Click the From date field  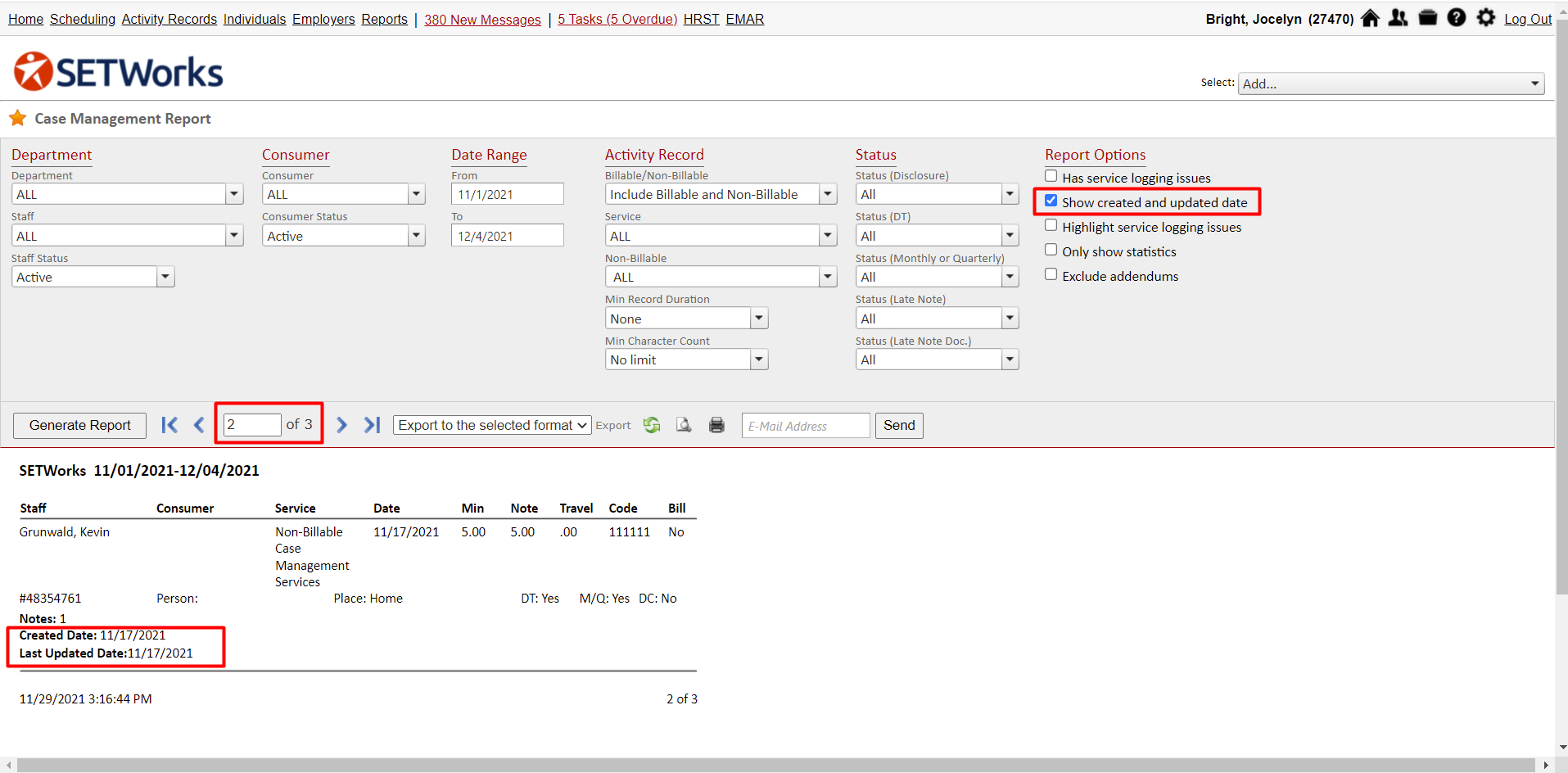(x=508, y=194)
